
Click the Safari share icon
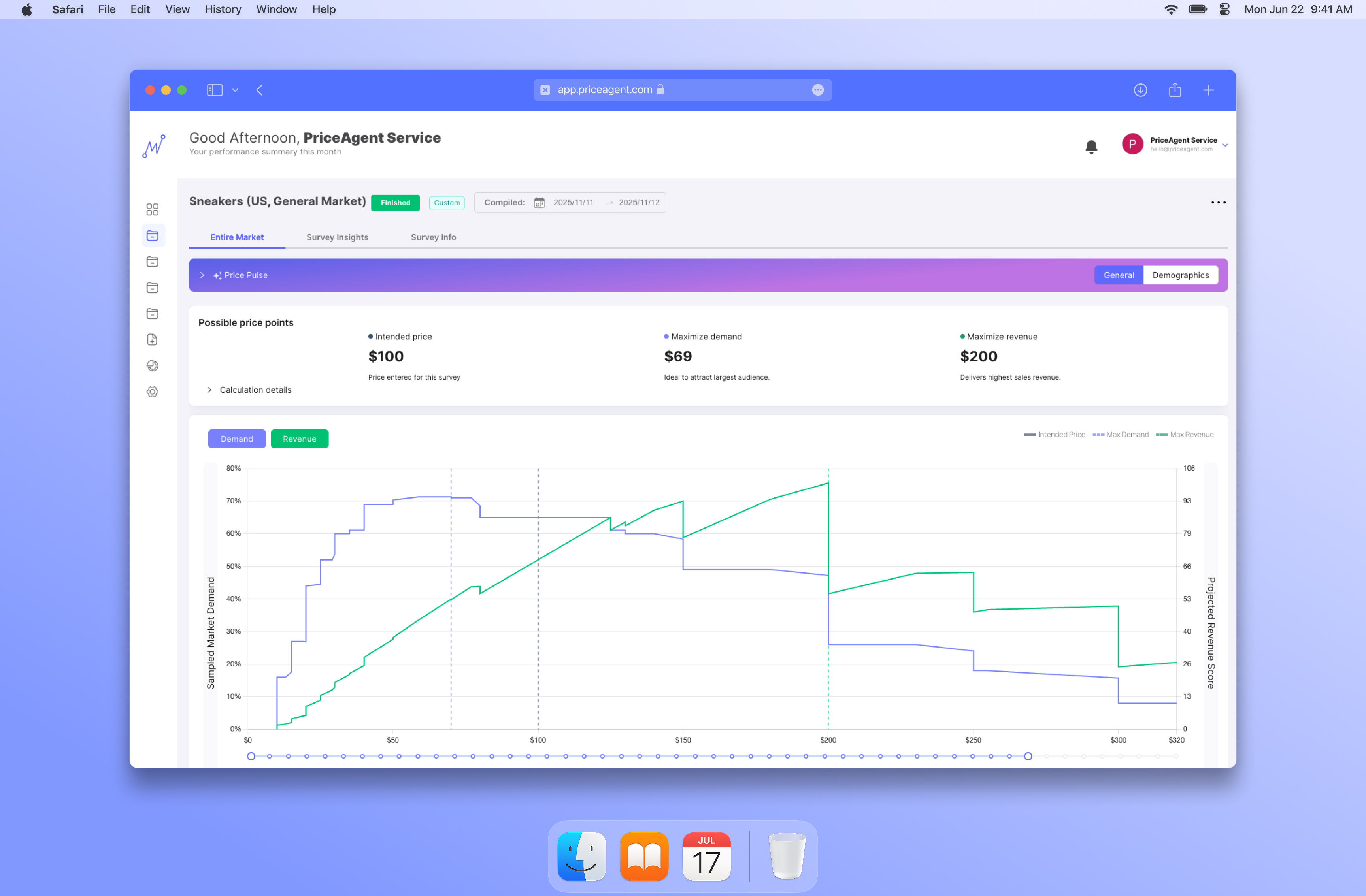pyautogui.click(x=1174, y=90)
